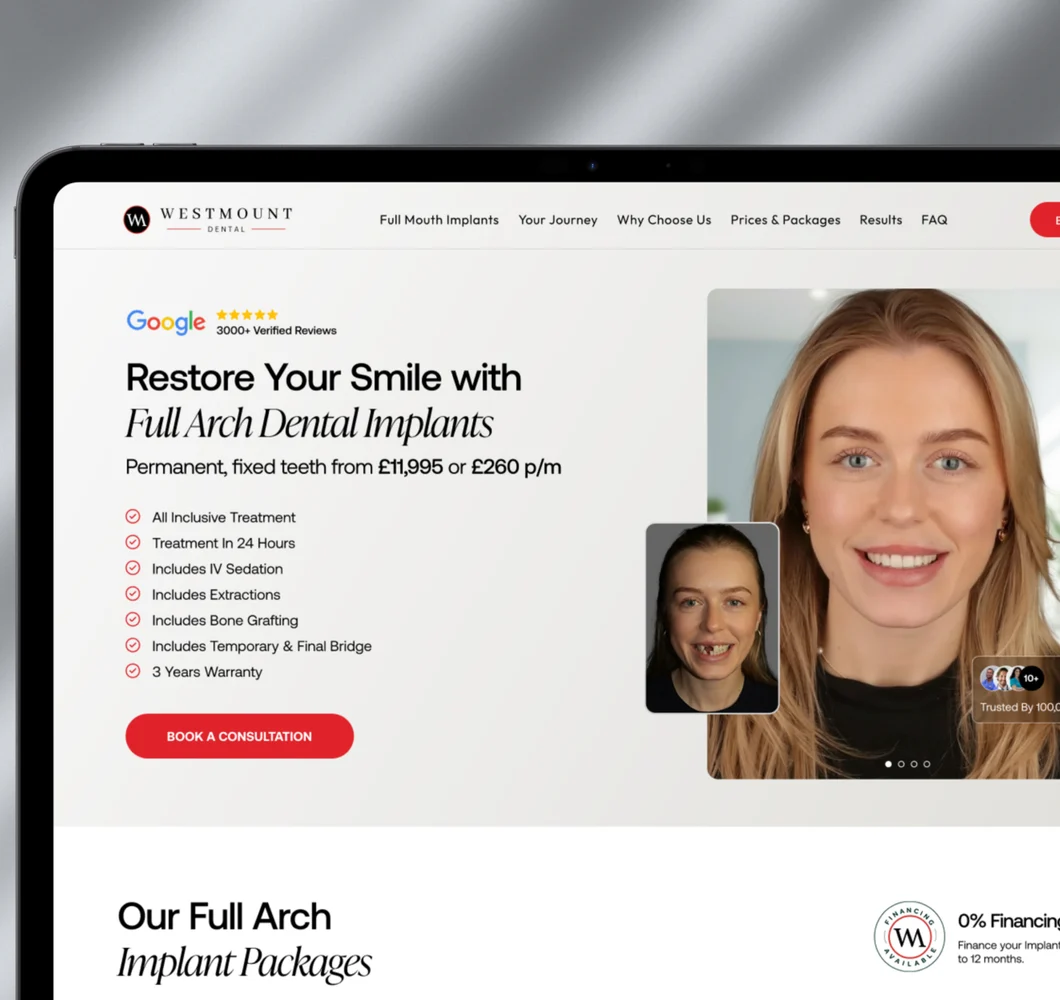The width and height of the screenshot is (1060, 1000).
Task: Click check icon beside Treatment In 24 Hours
Action: tap(133, 542)
